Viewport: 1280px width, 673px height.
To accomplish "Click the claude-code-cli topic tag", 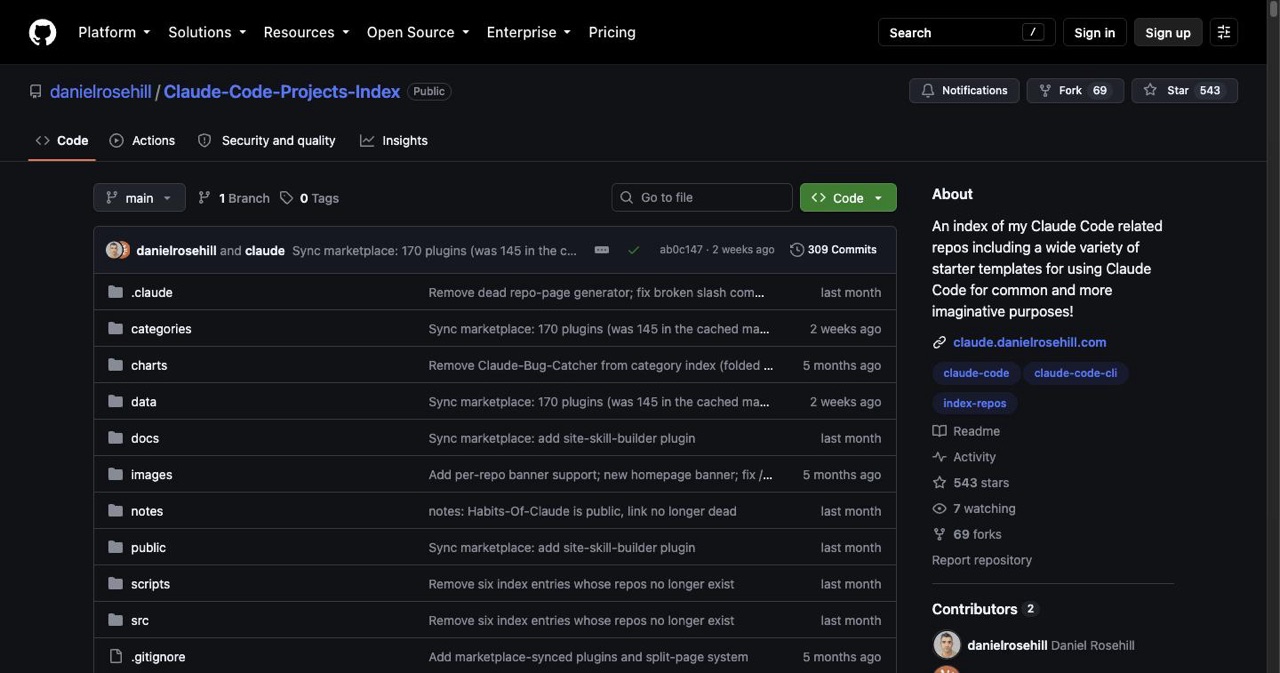I will (1075, 373).
